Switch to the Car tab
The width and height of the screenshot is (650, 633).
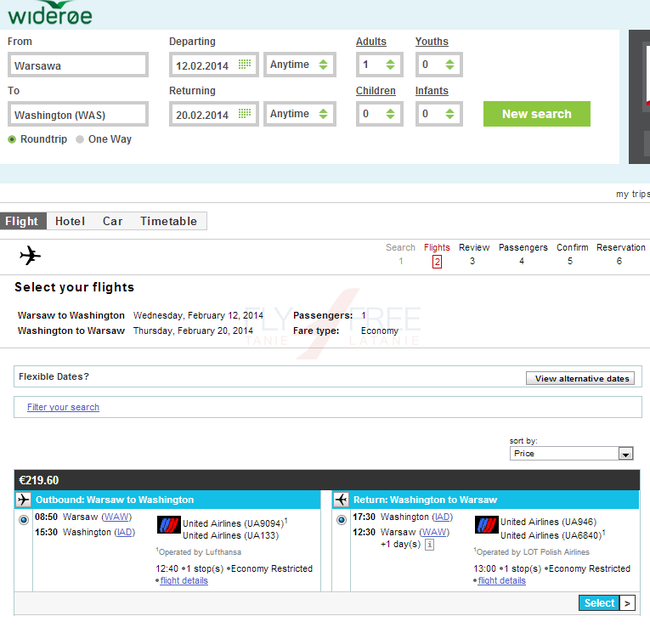coord(112,221)
